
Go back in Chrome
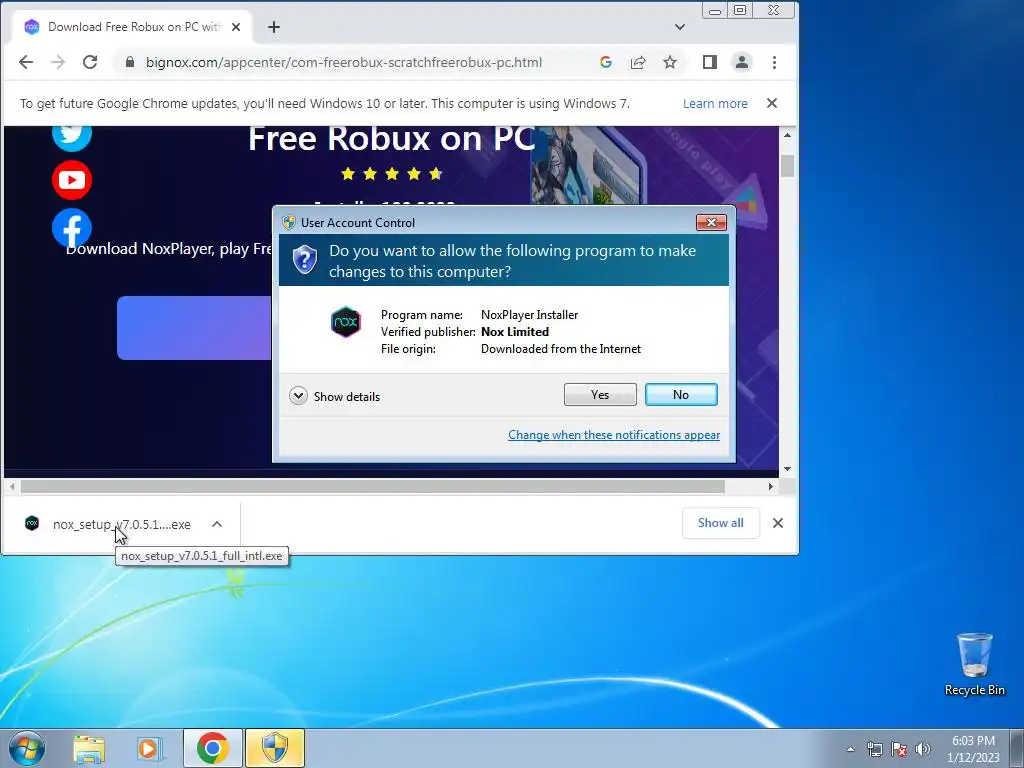click(x=25, y=62)
